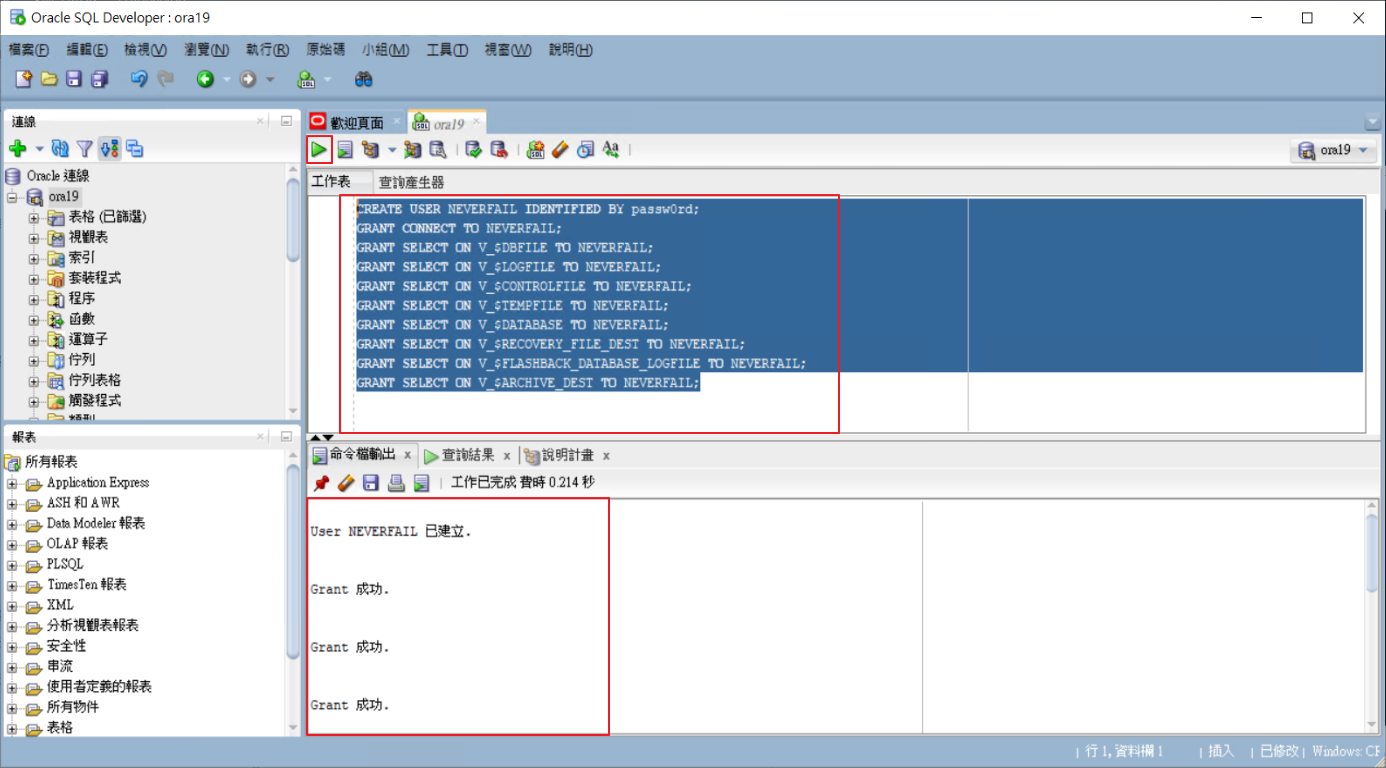Screen dimensions: 1386x768
Task: Click the Run Script icon
Action: point(345,150)
